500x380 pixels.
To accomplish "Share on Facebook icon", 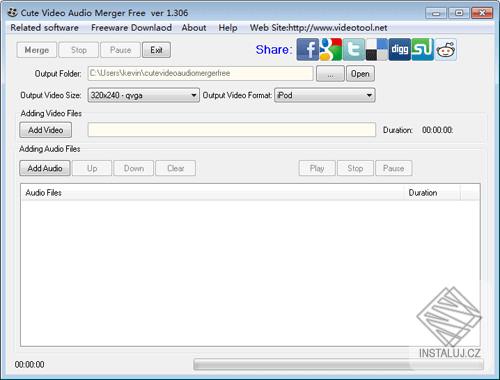I will coord(308,49).
